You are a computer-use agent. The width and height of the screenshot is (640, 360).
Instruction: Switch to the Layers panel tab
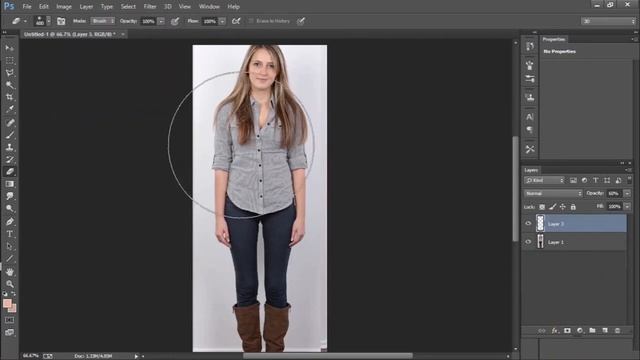(x=531, y=170)
